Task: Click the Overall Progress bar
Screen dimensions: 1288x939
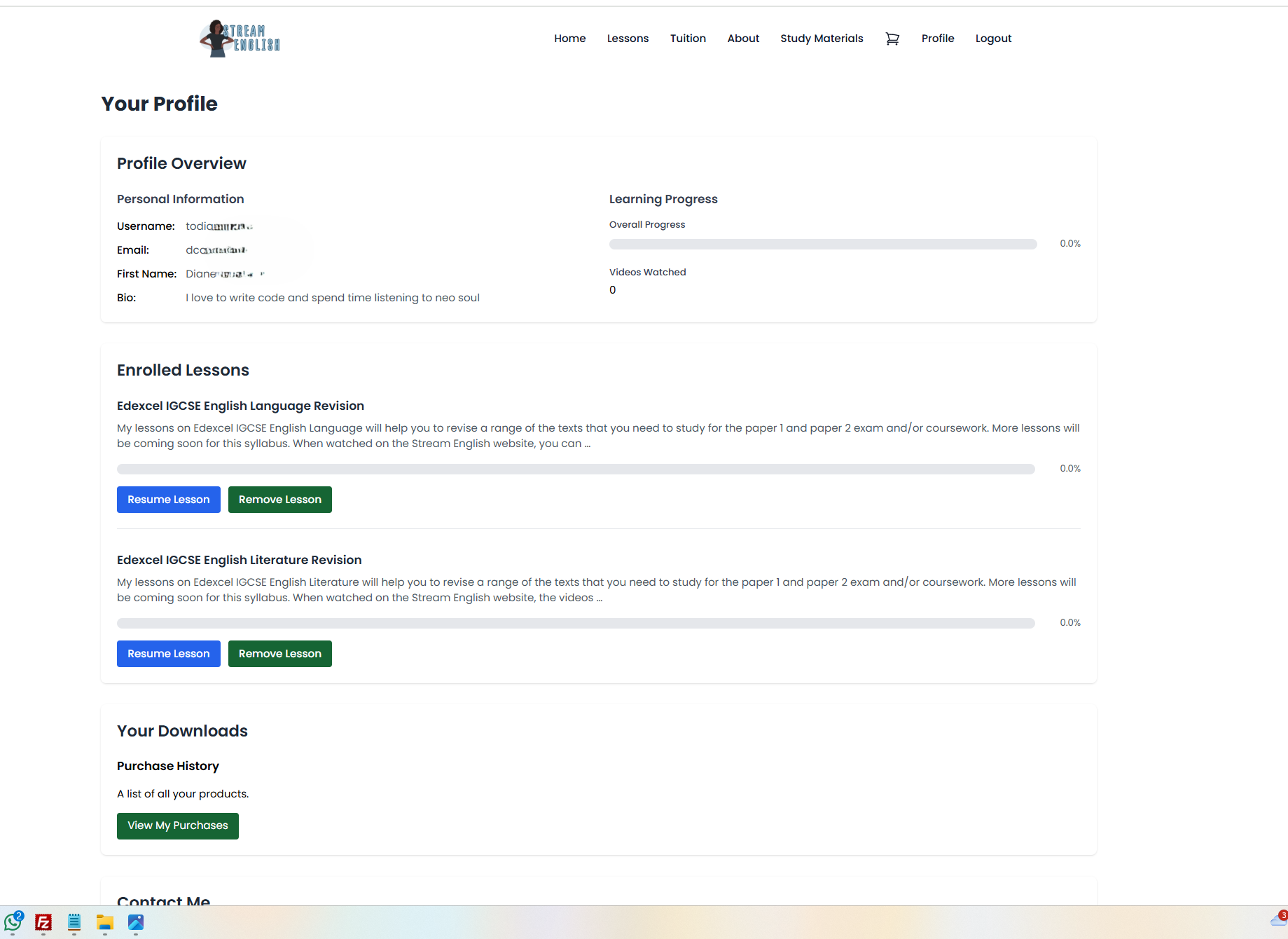Action: (822, 244)
